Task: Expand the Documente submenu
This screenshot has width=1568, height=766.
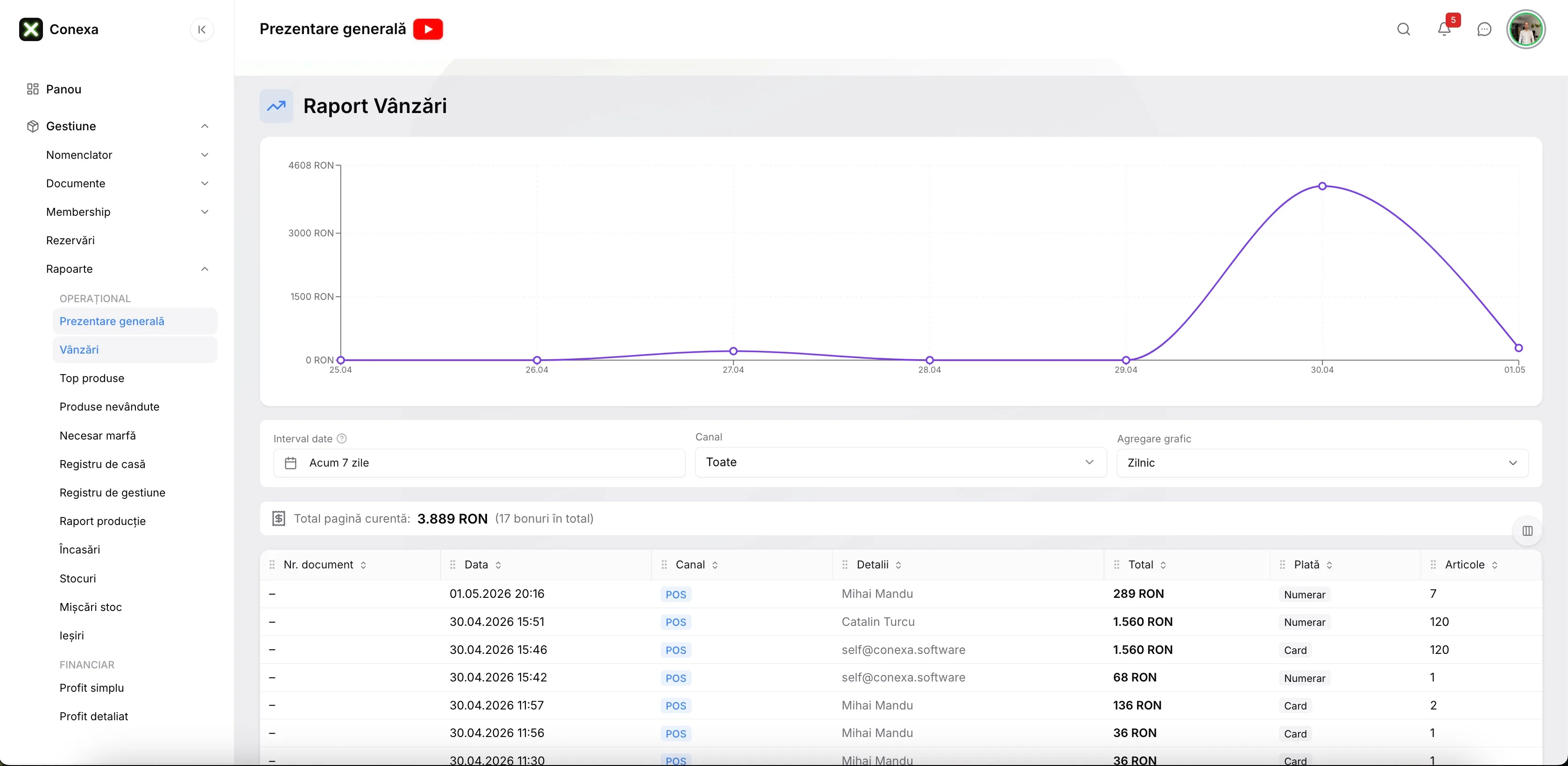Action: (x=205, y=183)
